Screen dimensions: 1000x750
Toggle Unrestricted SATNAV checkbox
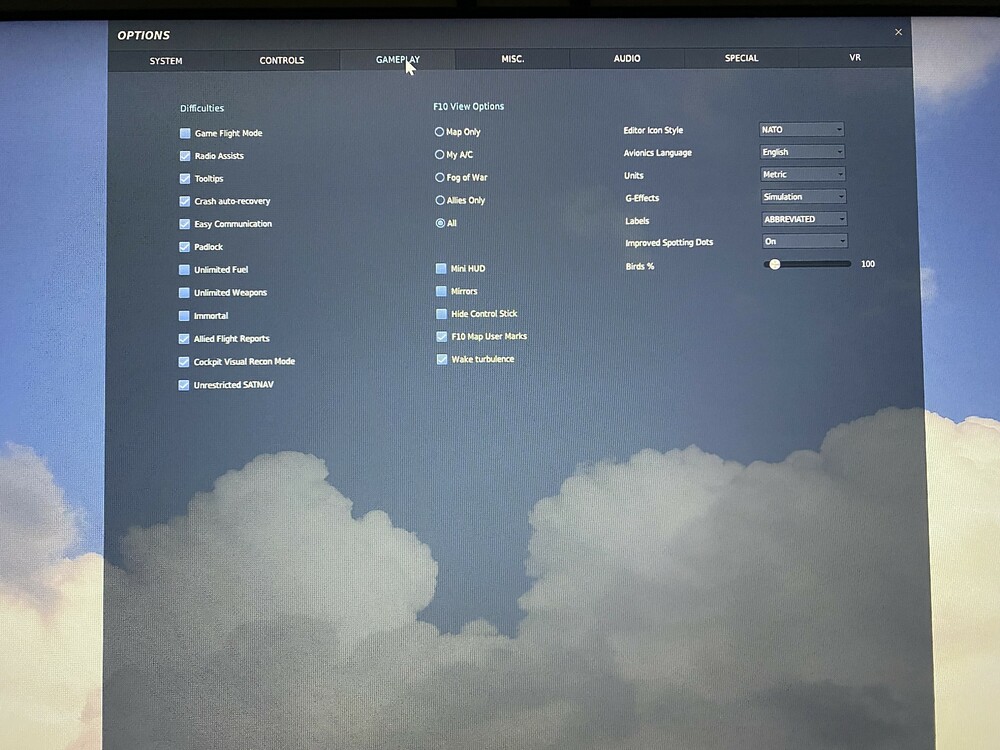tap(184, 385)
